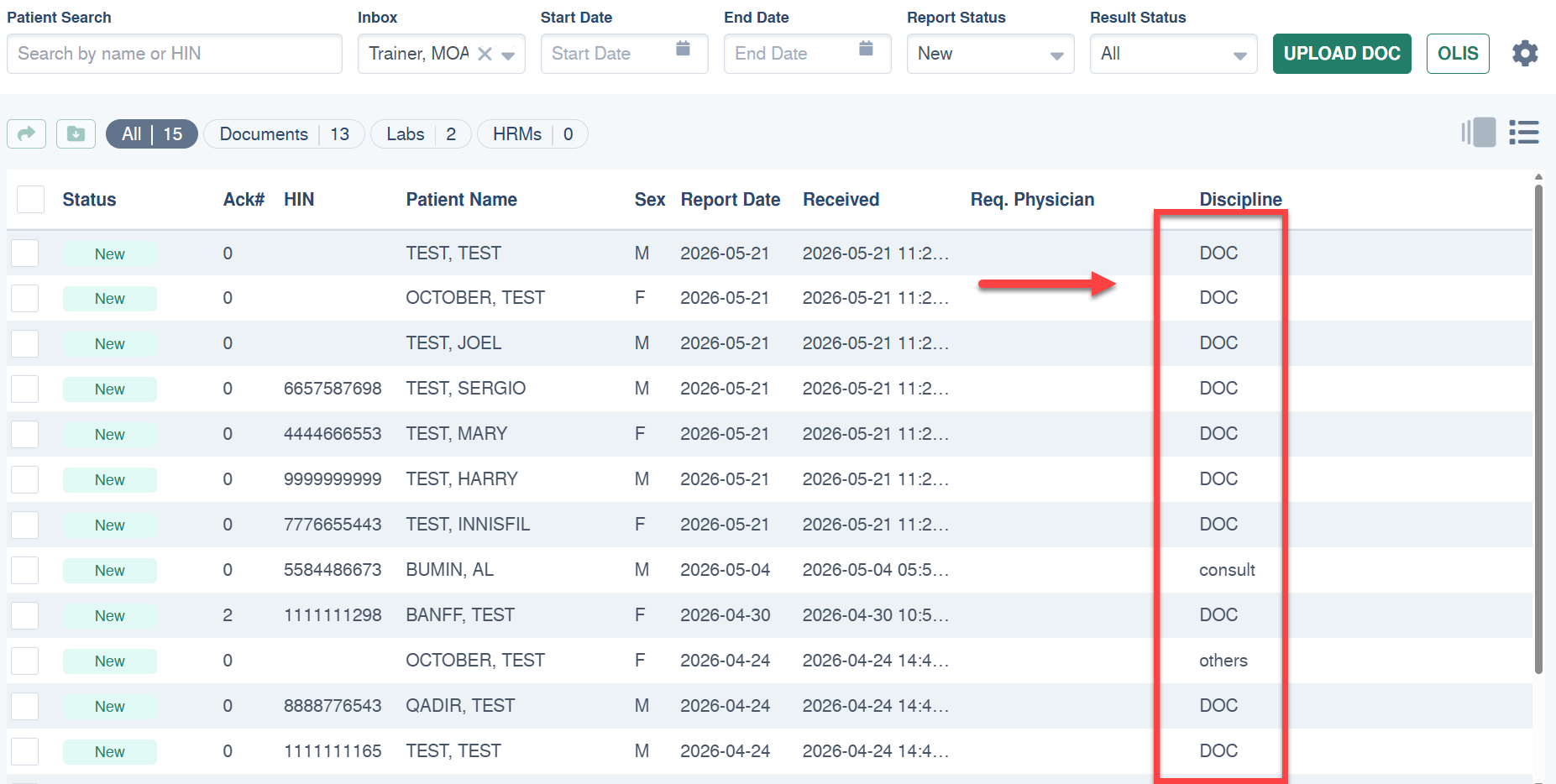
Task: Open the Report Status dropdown
Action: pos(991,54)
